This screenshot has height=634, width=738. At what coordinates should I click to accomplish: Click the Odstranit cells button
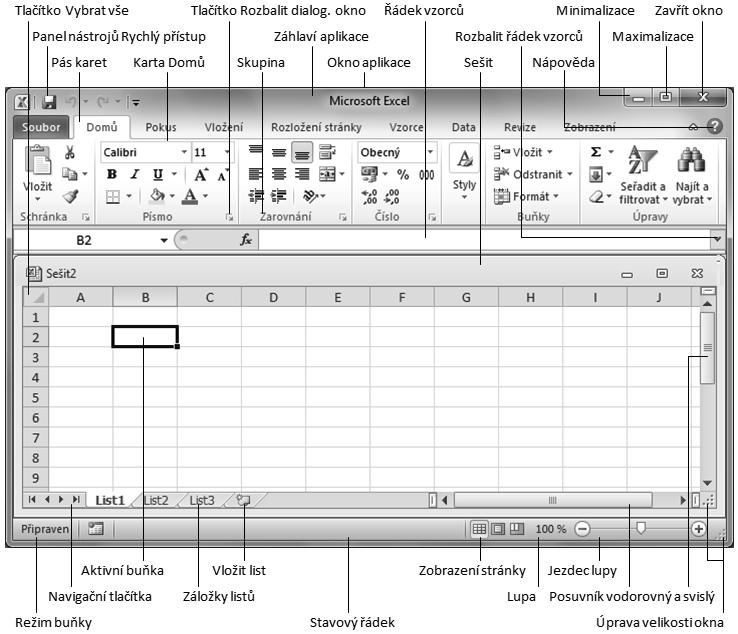click(533, 175)
